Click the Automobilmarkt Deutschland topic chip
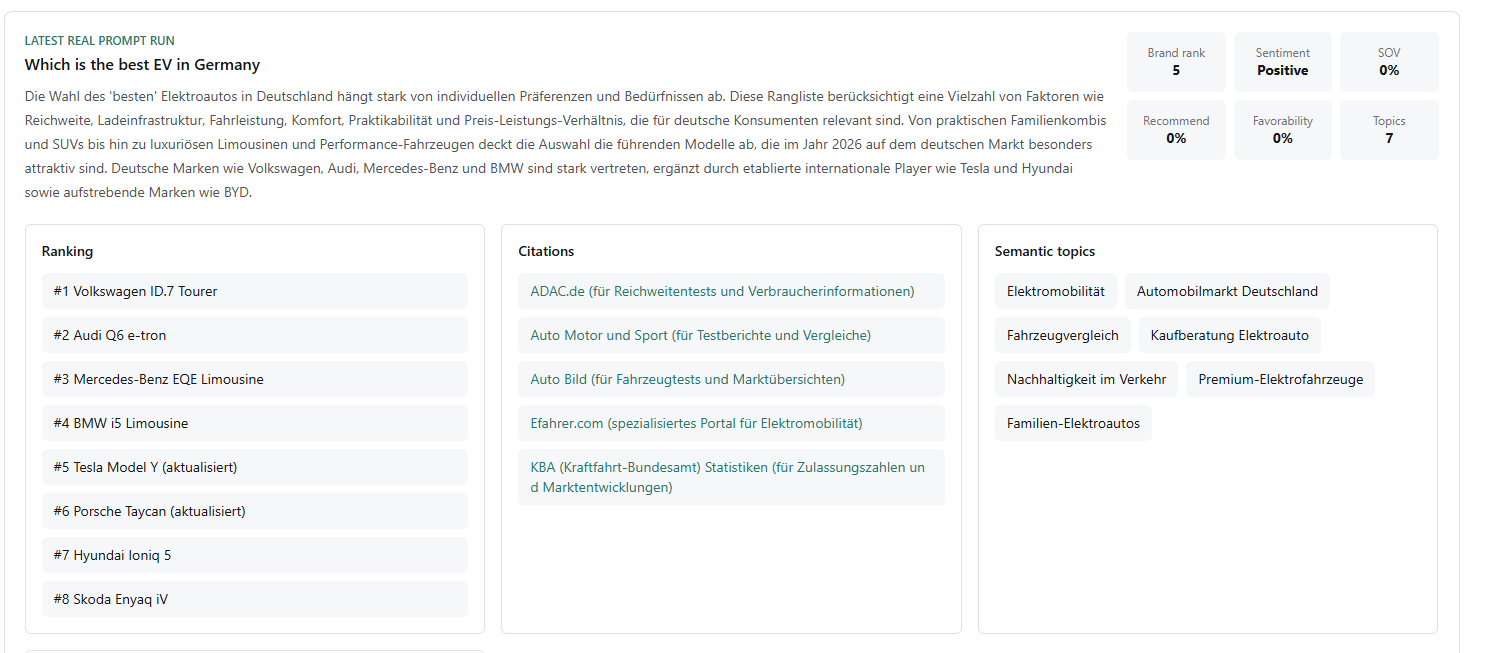Screen dimensions: 1487x653 pos(1227,291)
